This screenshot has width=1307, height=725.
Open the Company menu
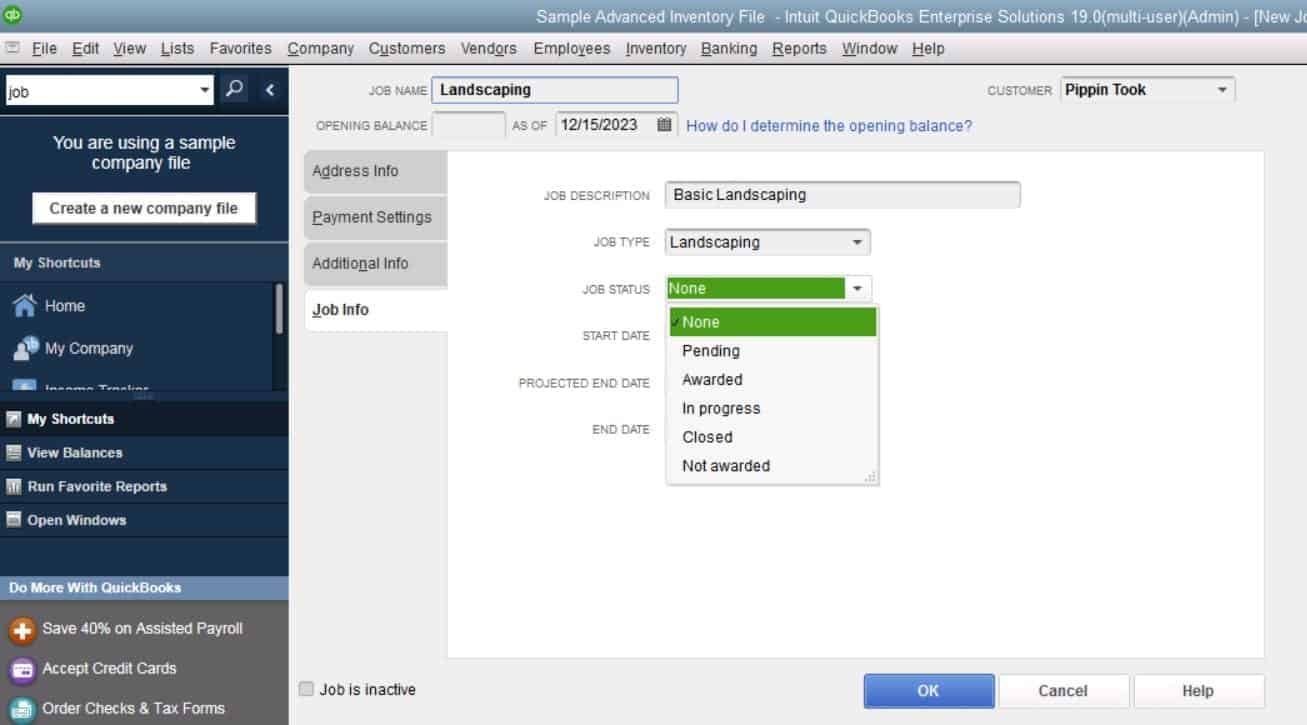321,48
